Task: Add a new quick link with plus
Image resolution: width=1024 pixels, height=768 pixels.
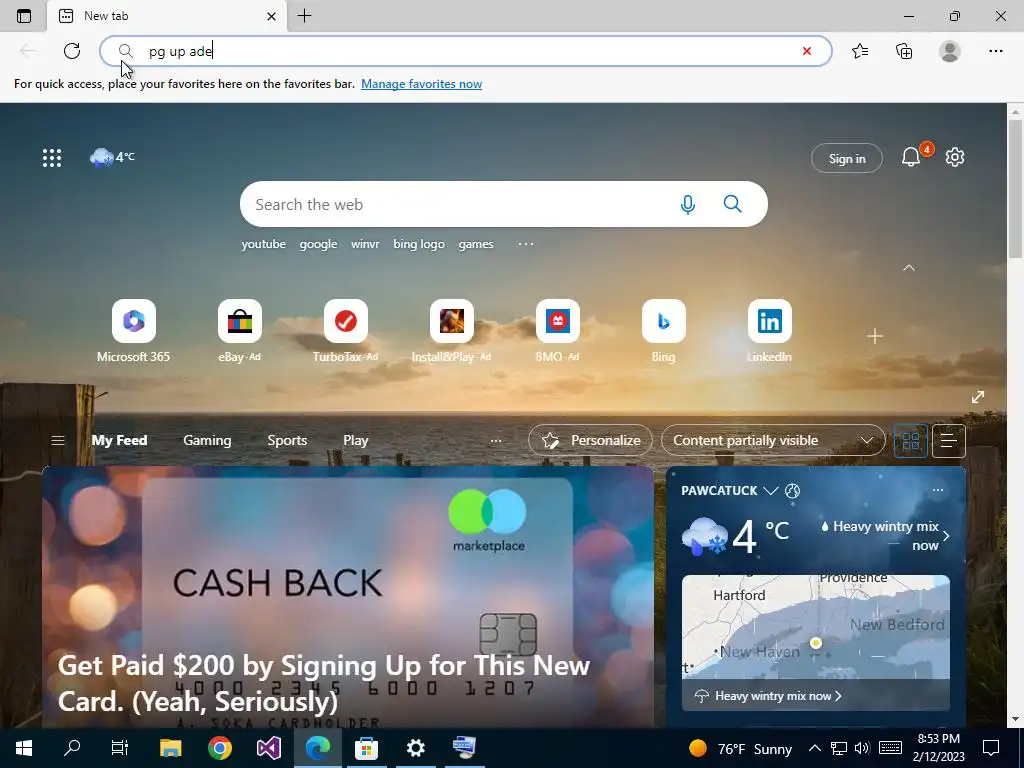Action: (874, 336)
